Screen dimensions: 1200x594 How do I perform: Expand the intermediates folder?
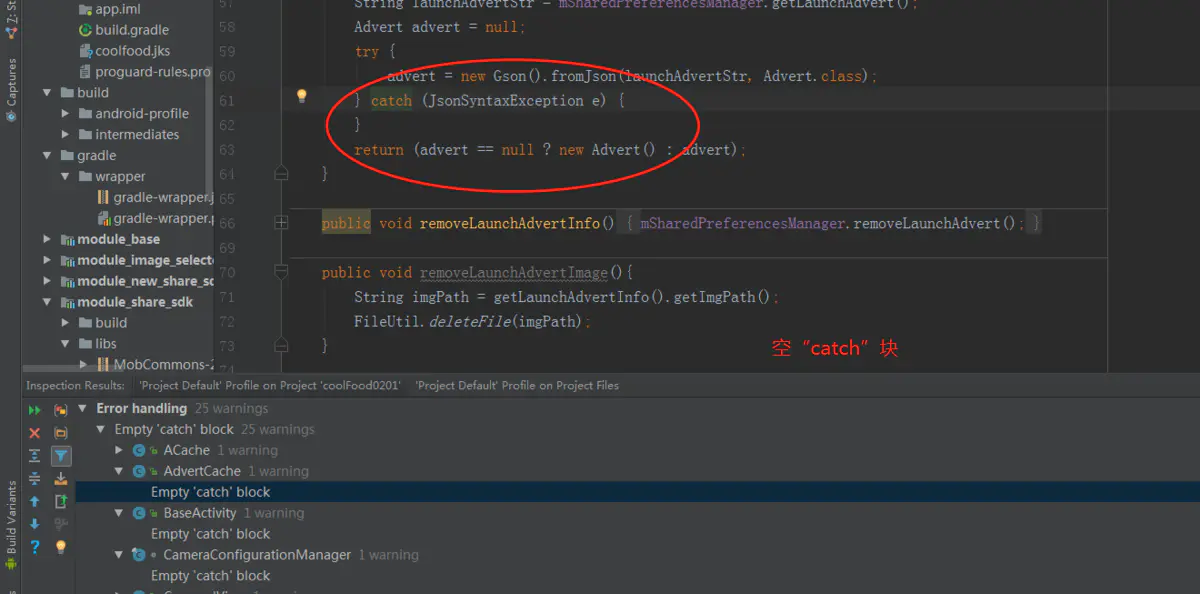tap(65, 135)
